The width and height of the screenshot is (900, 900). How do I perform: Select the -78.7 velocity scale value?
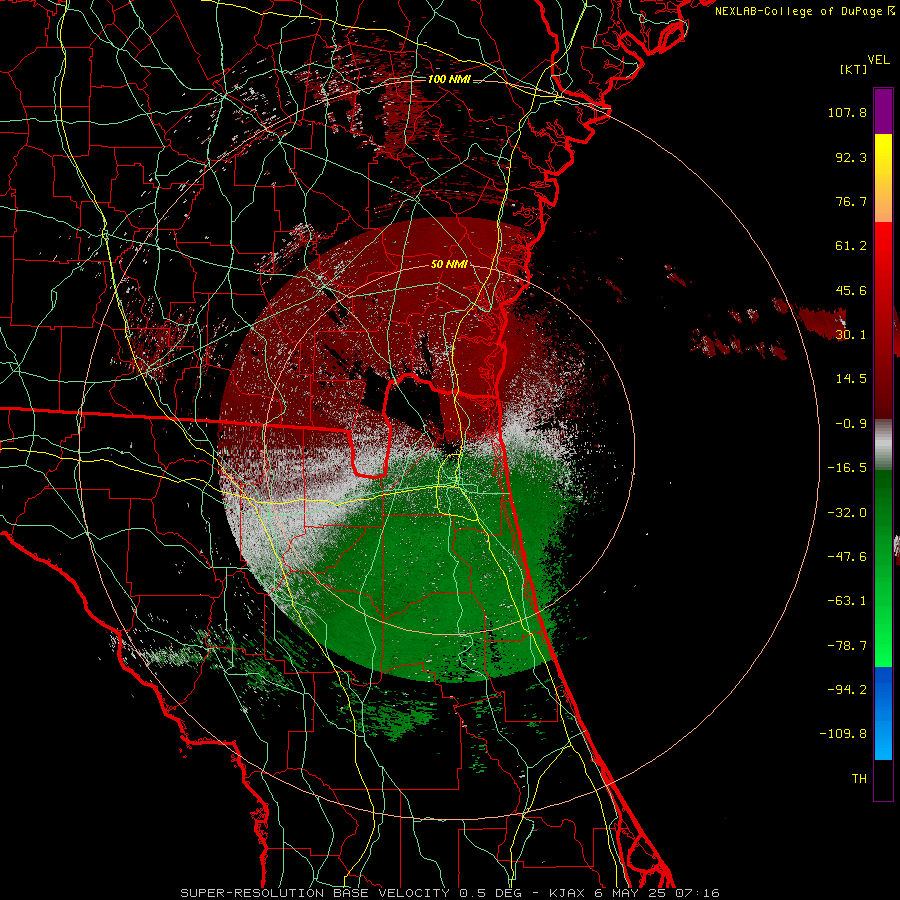pyautogui.click(x=847, y=646)
